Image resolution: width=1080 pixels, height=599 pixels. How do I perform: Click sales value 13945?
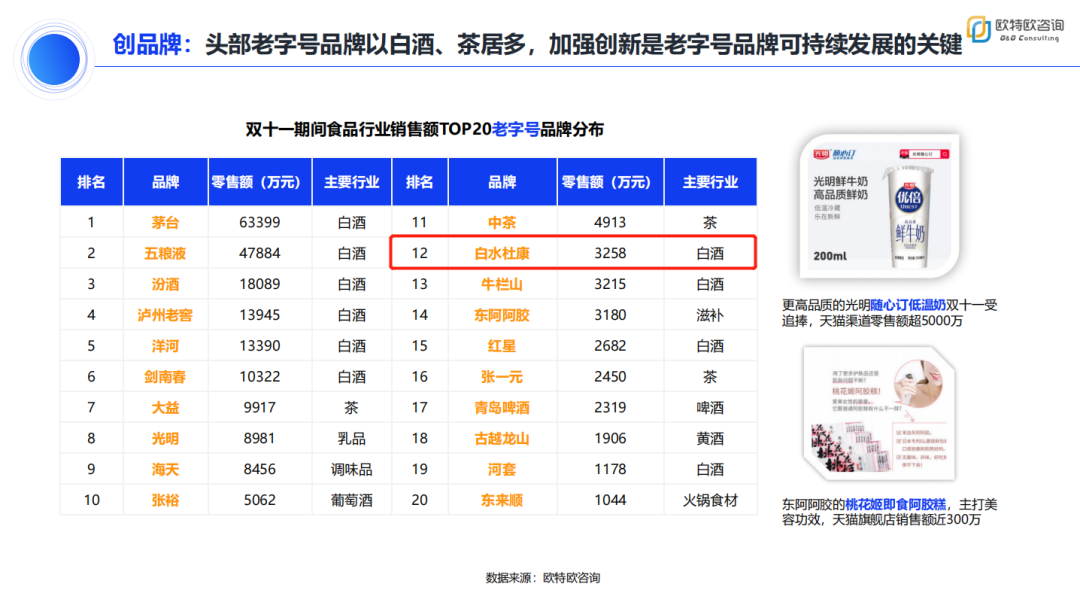pos(260,315)
